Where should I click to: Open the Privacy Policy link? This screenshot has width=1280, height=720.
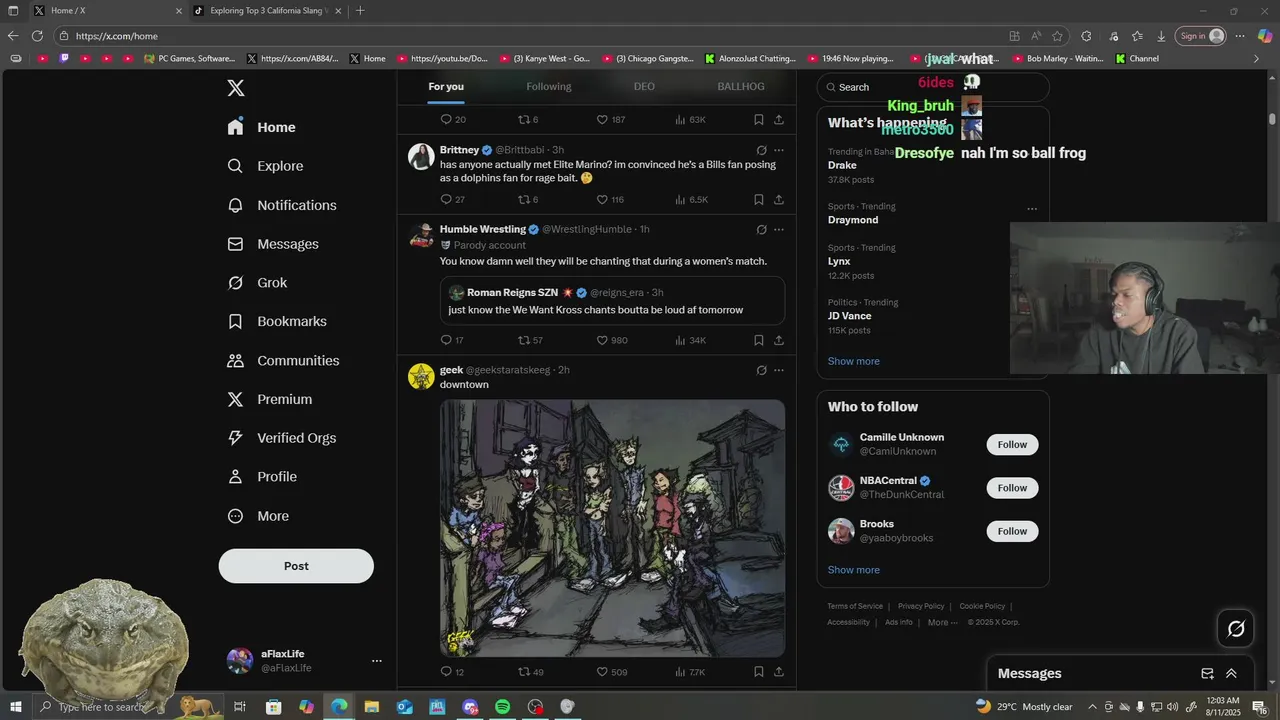tap(921, 606)
